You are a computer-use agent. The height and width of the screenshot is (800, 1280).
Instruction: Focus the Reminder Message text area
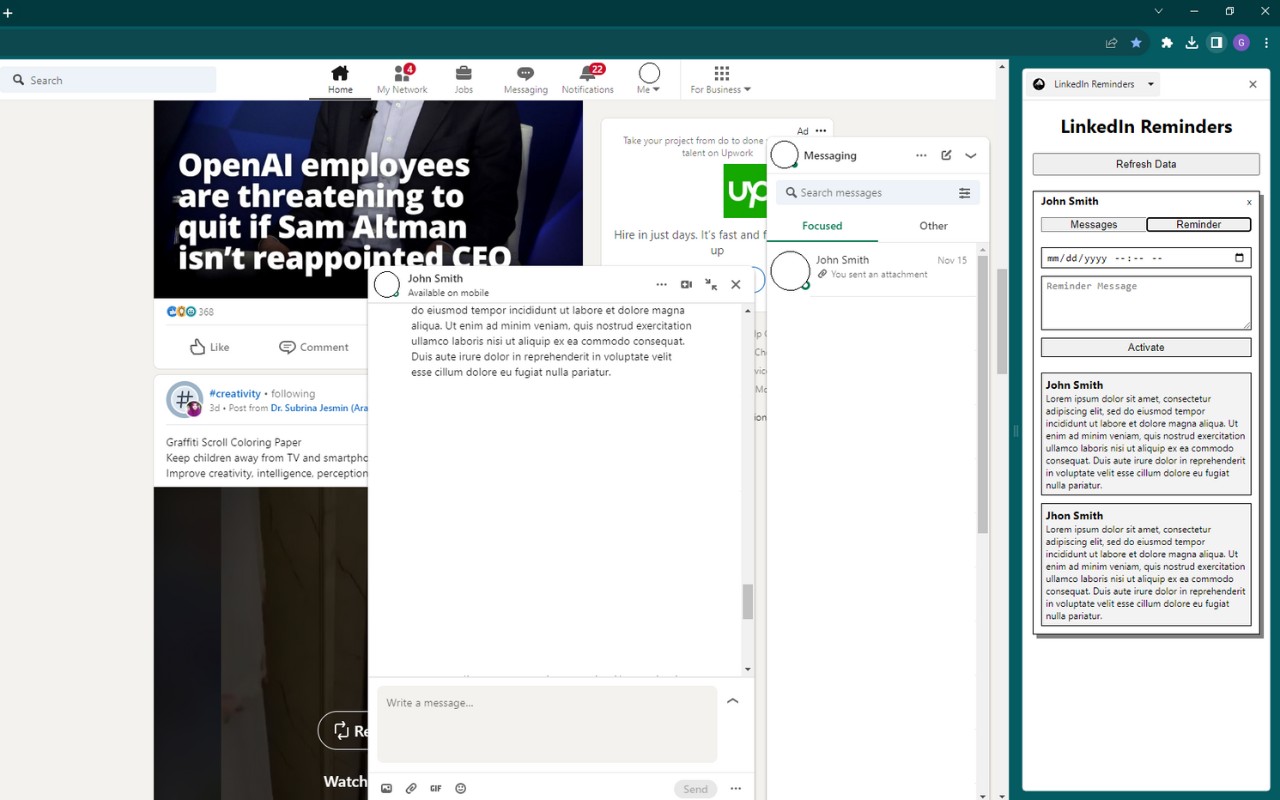(x=1146, y=303)
